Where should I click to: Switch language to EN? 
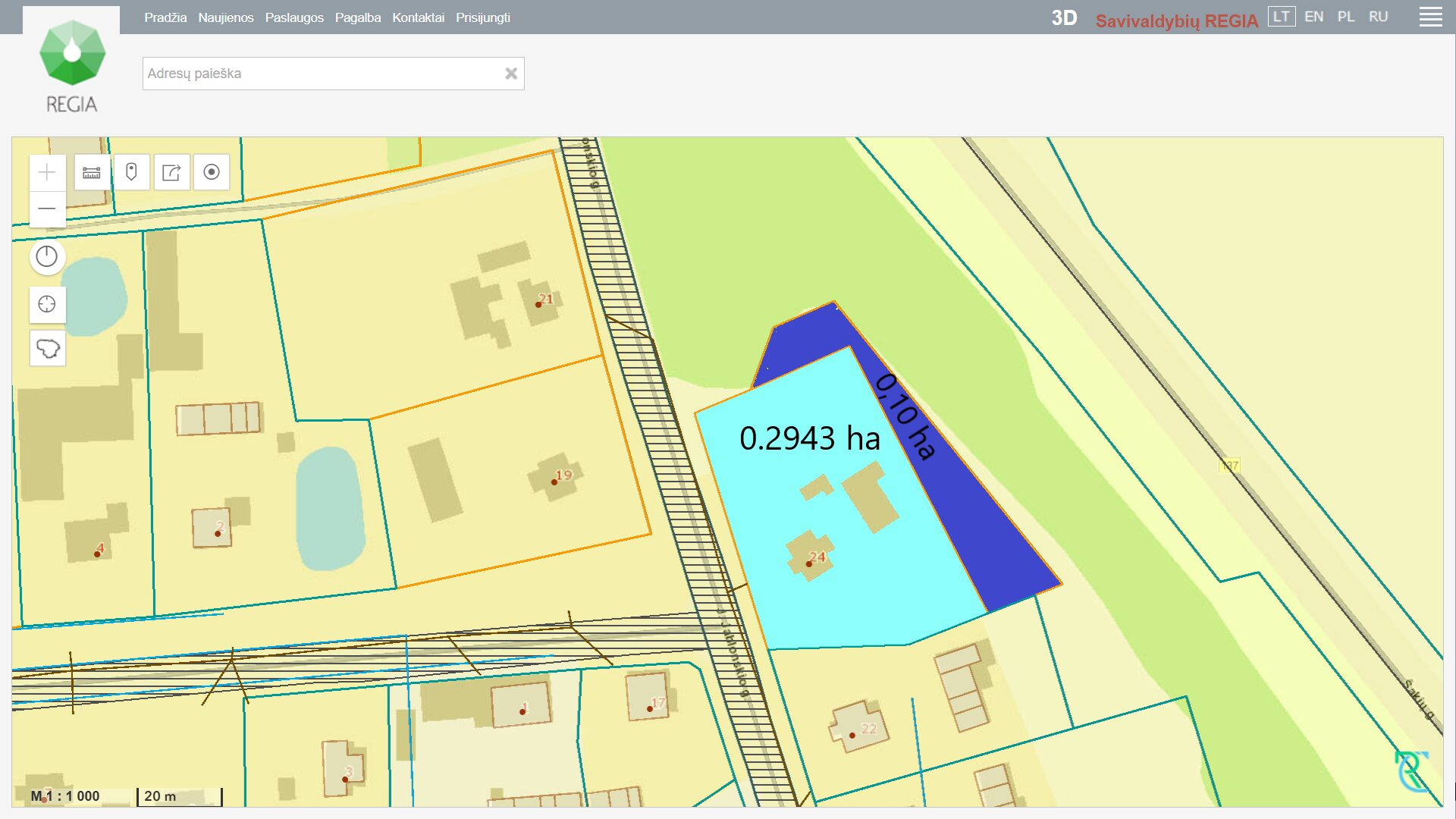coord(1313,17)
